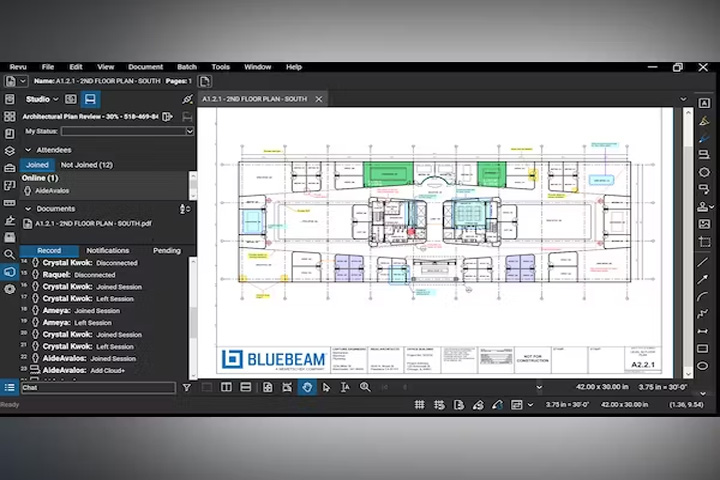The image size is (720, 480).
Task: Switch to Studio Projects view icon
Action: [71, 99]
